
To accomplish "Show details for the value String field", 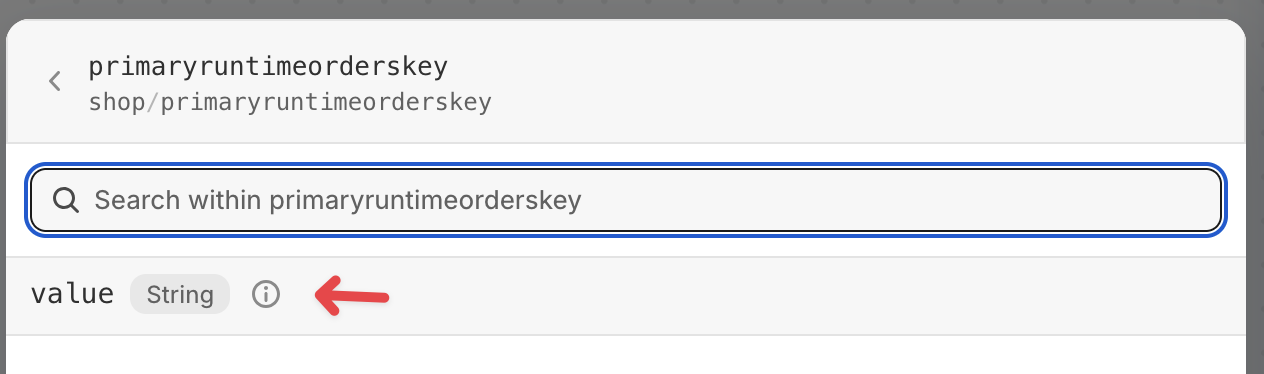I will click(x=265, y=295).
